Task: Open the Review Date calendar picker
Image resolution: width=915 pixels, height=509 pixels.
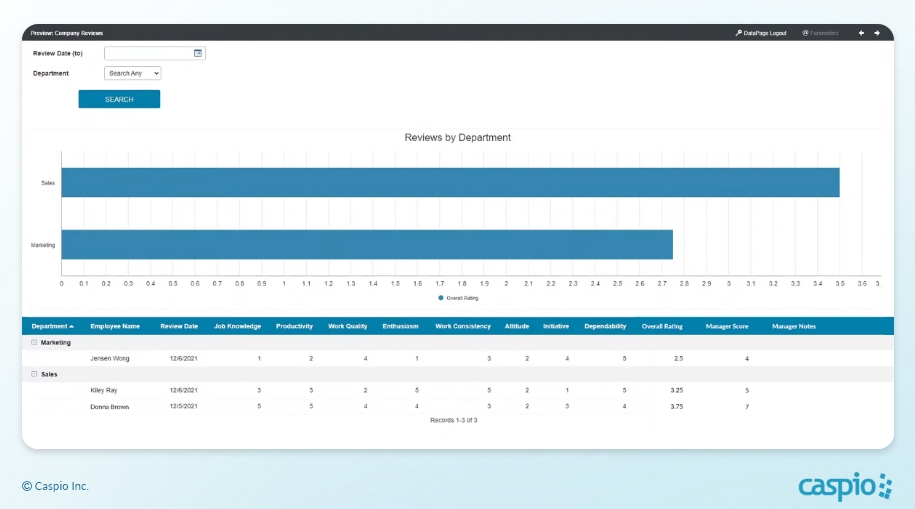Action: coord(198,53)
